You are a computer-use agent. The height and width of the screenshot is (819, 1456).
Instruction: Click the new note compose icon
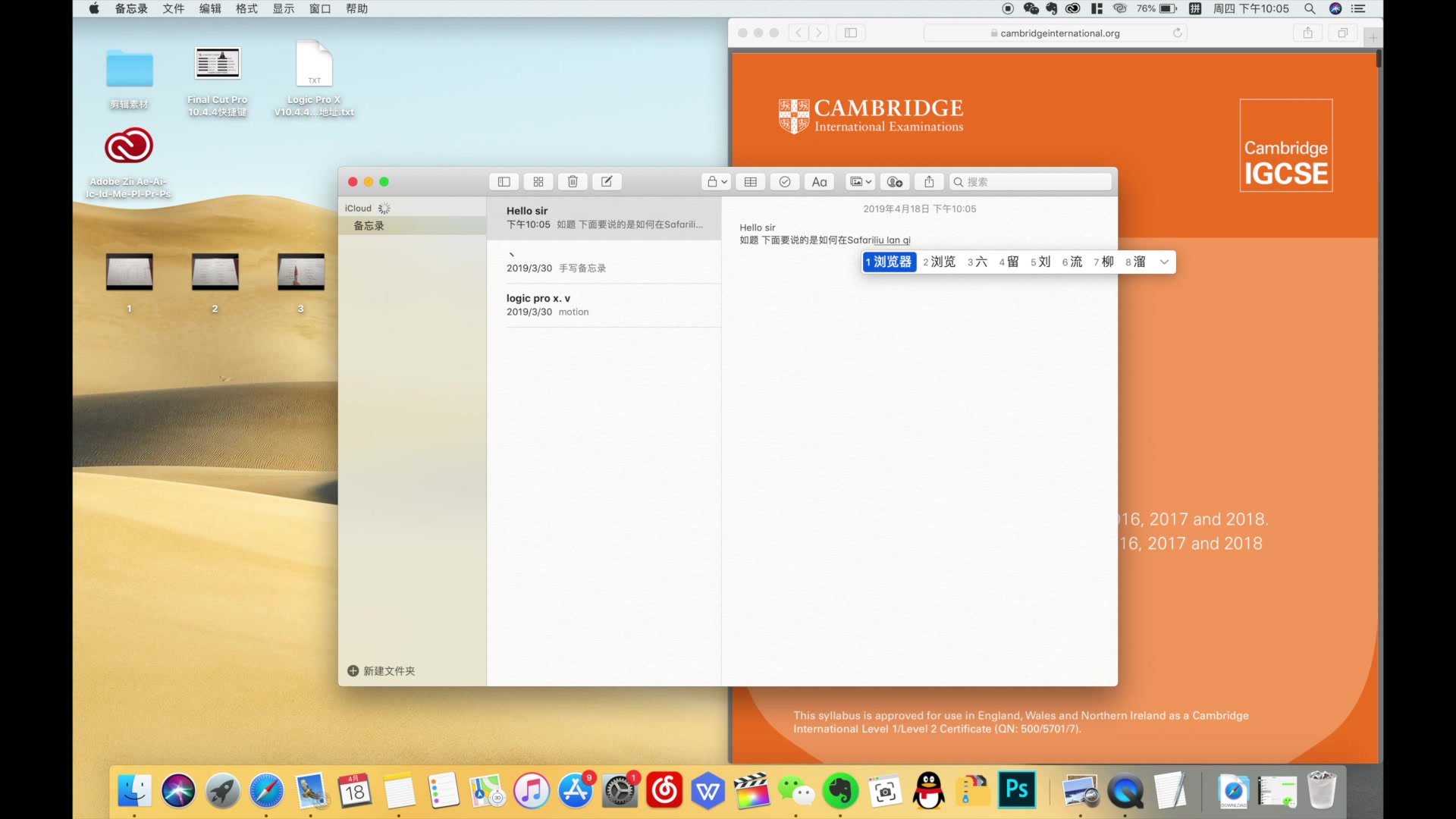click(607, 182)
